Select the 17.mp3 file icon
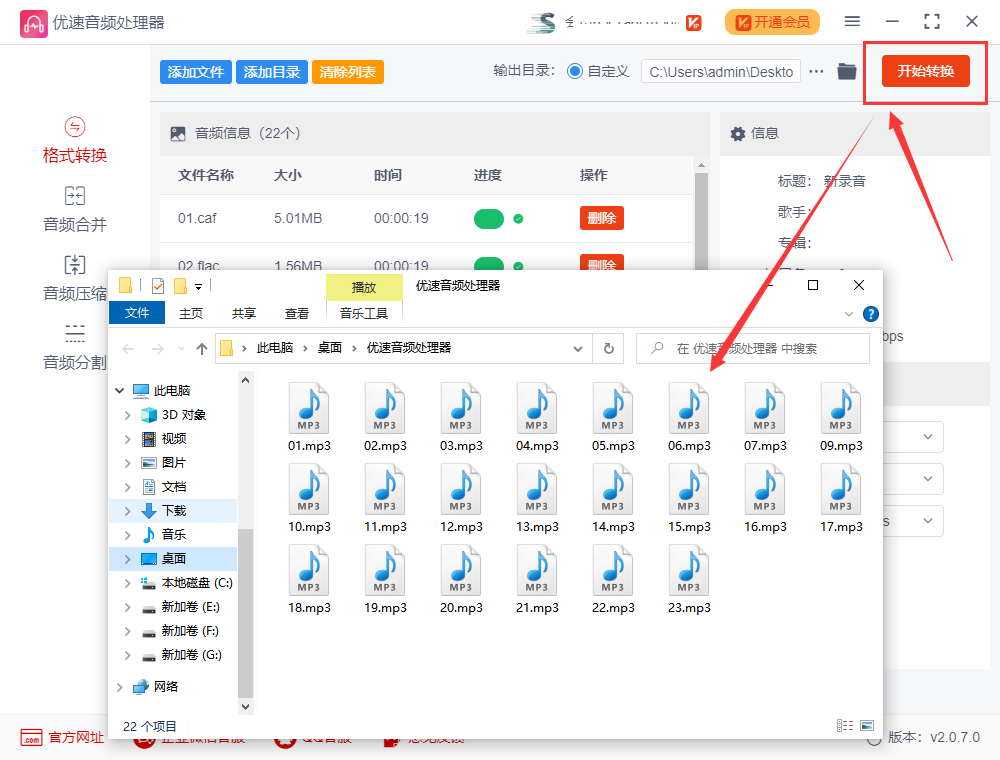Viewport: 1000px width, 760px height. [841, 490]
